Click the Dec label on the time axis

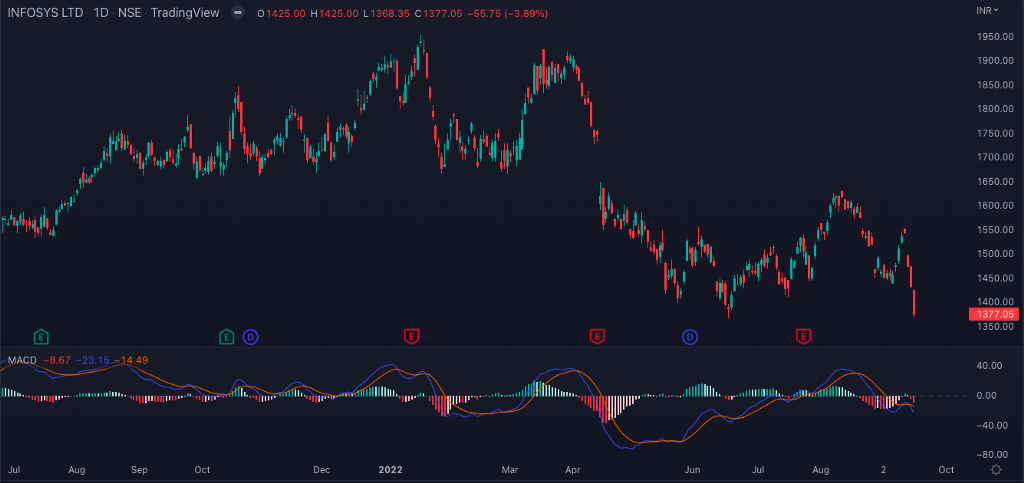click(x=321, y=470)
